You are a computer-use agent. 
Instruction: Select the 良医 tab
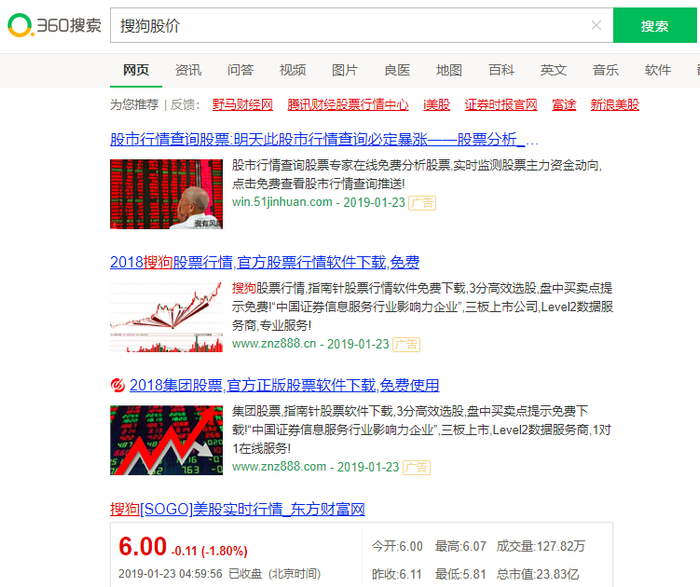click(397, 70)
